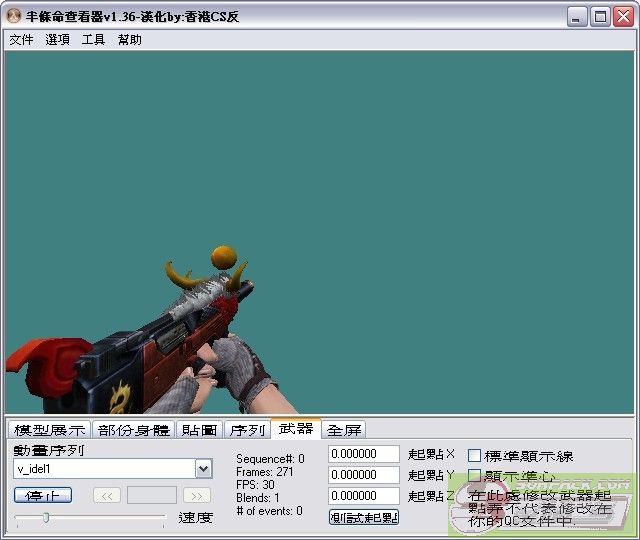The image size is (640, 540).
Task: Click the application icon in title bar
Action: [x=14, y=16]
